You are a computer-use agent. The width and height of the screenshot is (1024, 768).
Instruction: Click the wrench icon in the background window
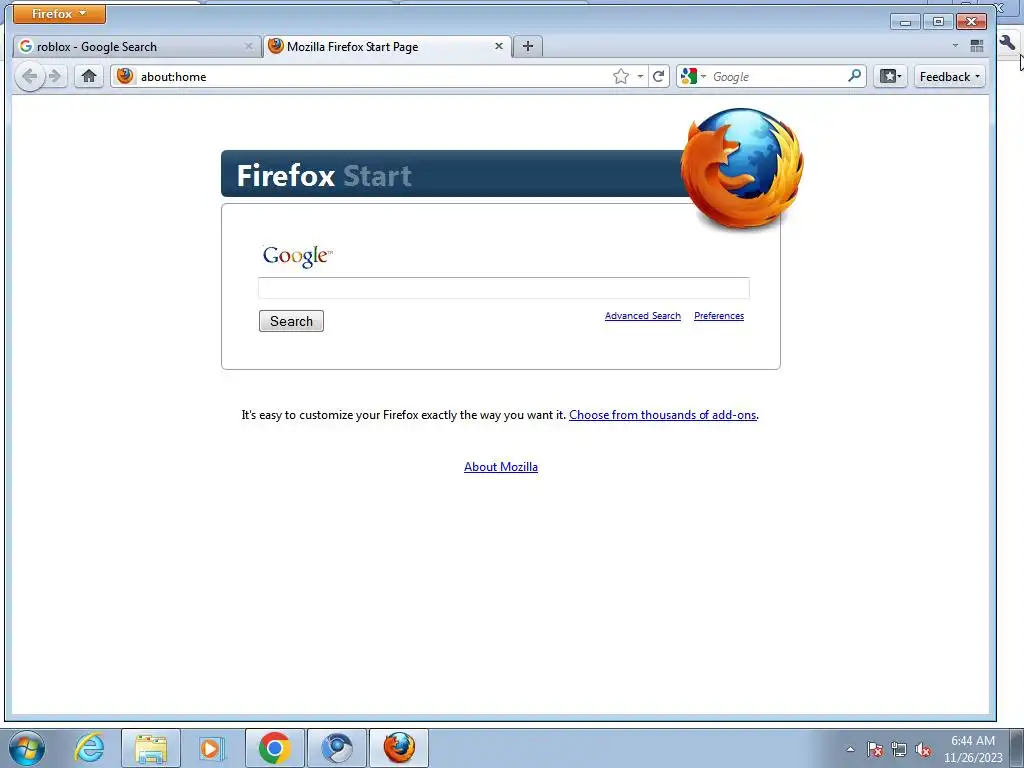[x=1007, y=43]
